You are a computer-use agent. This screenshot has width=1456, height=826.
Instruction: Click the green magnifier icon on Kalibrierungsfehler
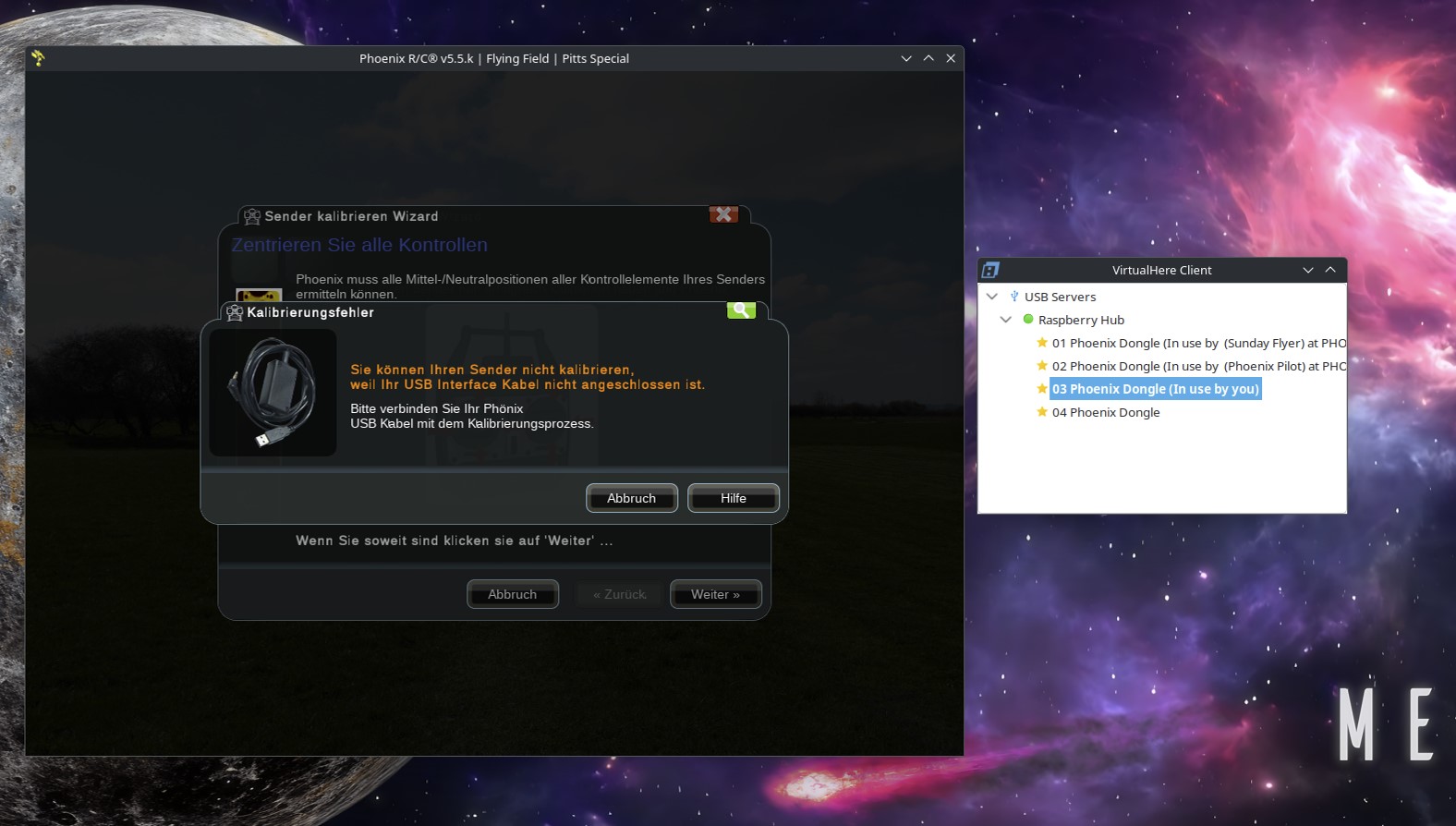pos(741,310)
